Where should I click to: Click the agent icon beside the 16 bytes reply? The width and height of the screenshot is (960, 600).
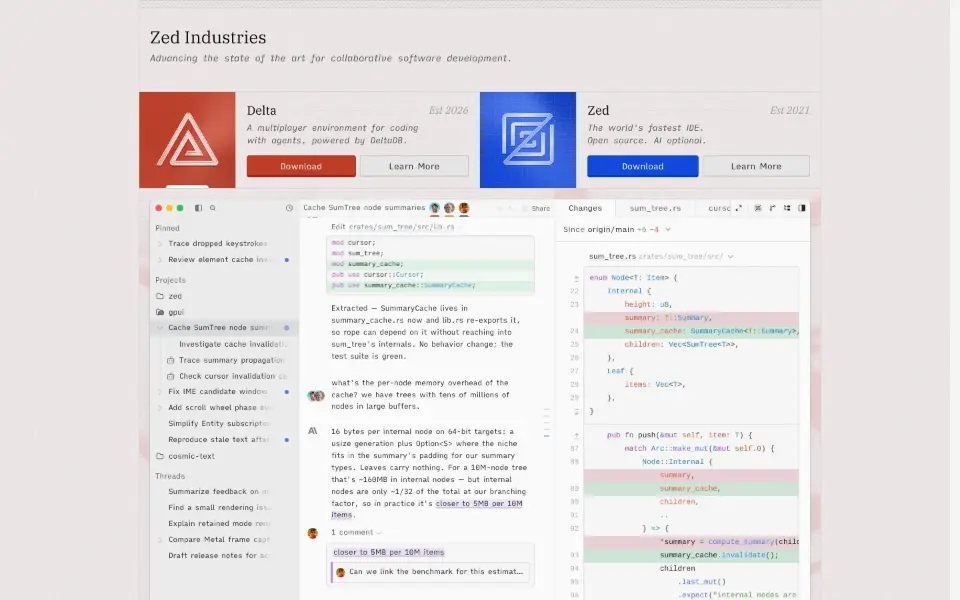pyautogui.click(x=313, y=431)
